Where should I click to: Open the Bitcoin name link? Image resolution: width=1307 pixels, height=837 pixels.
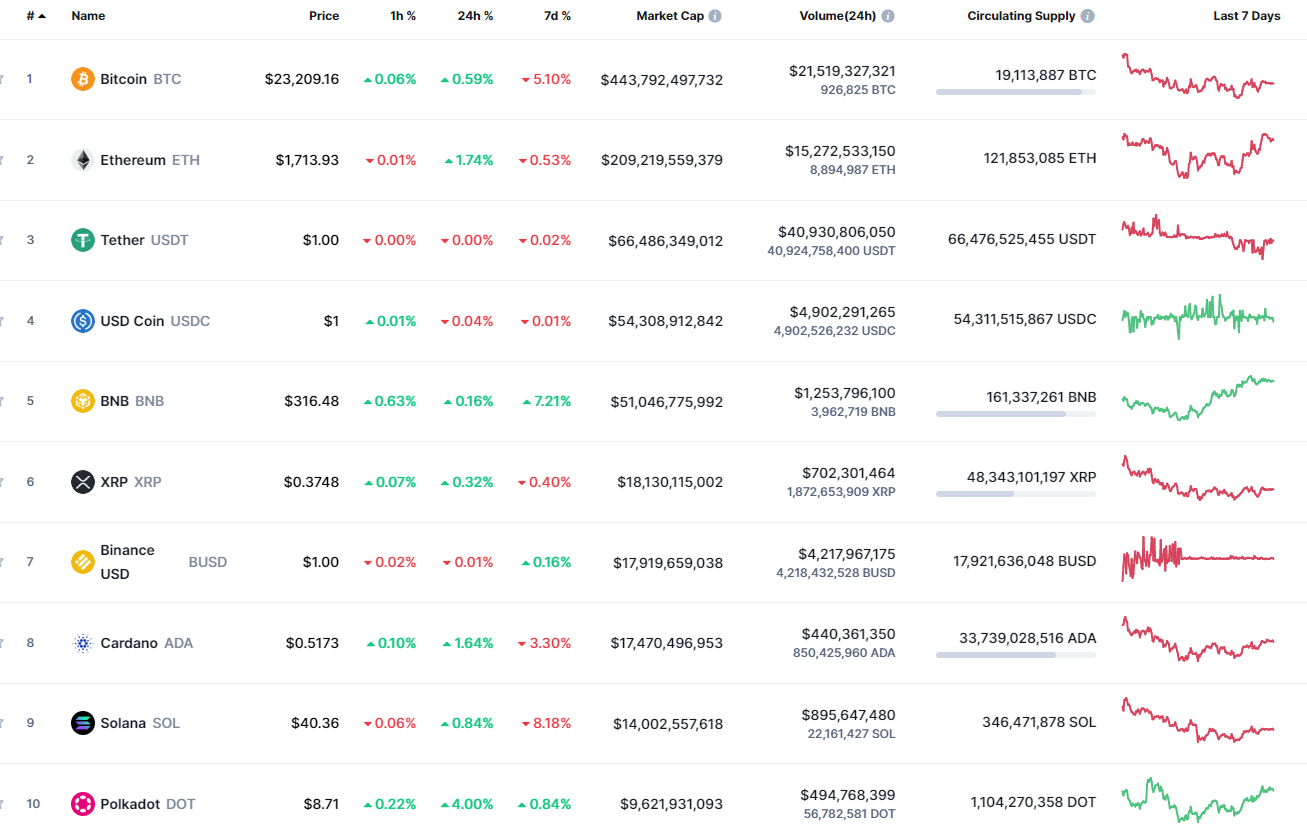124,79
